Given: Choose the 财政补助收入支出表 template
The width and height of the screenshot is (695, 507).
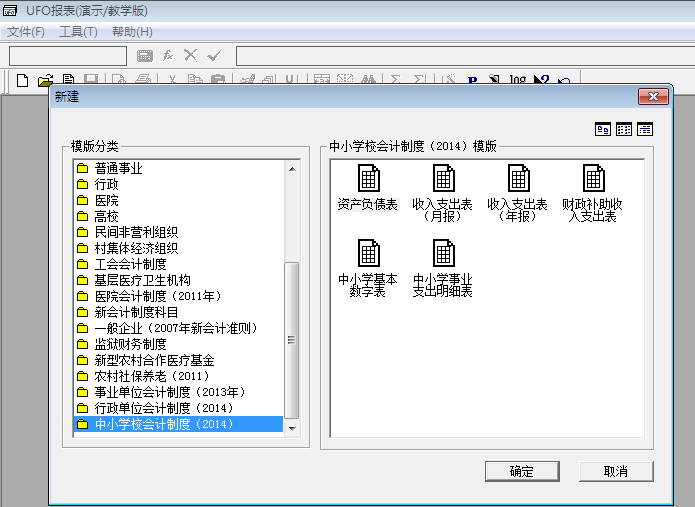Looking at the screenshot, I should 592,180.
